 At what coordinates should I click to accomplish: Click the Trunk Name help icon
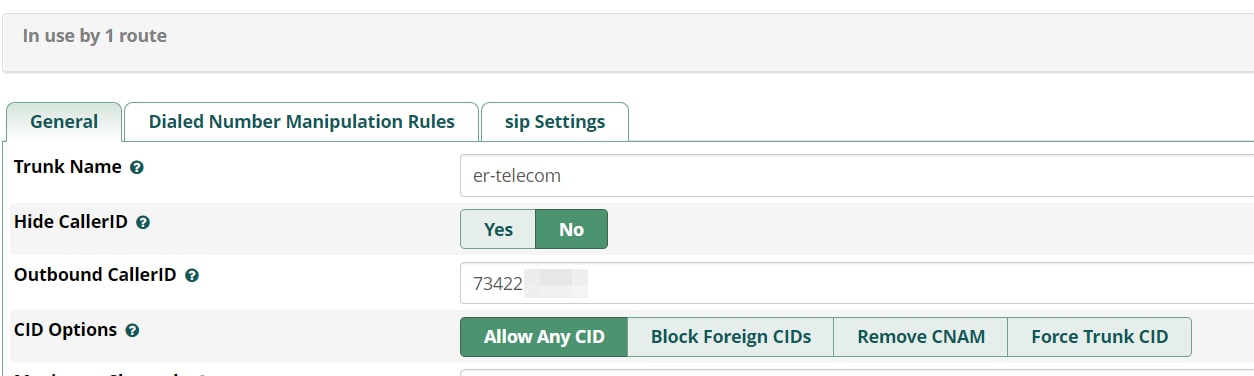pos(137,168)
